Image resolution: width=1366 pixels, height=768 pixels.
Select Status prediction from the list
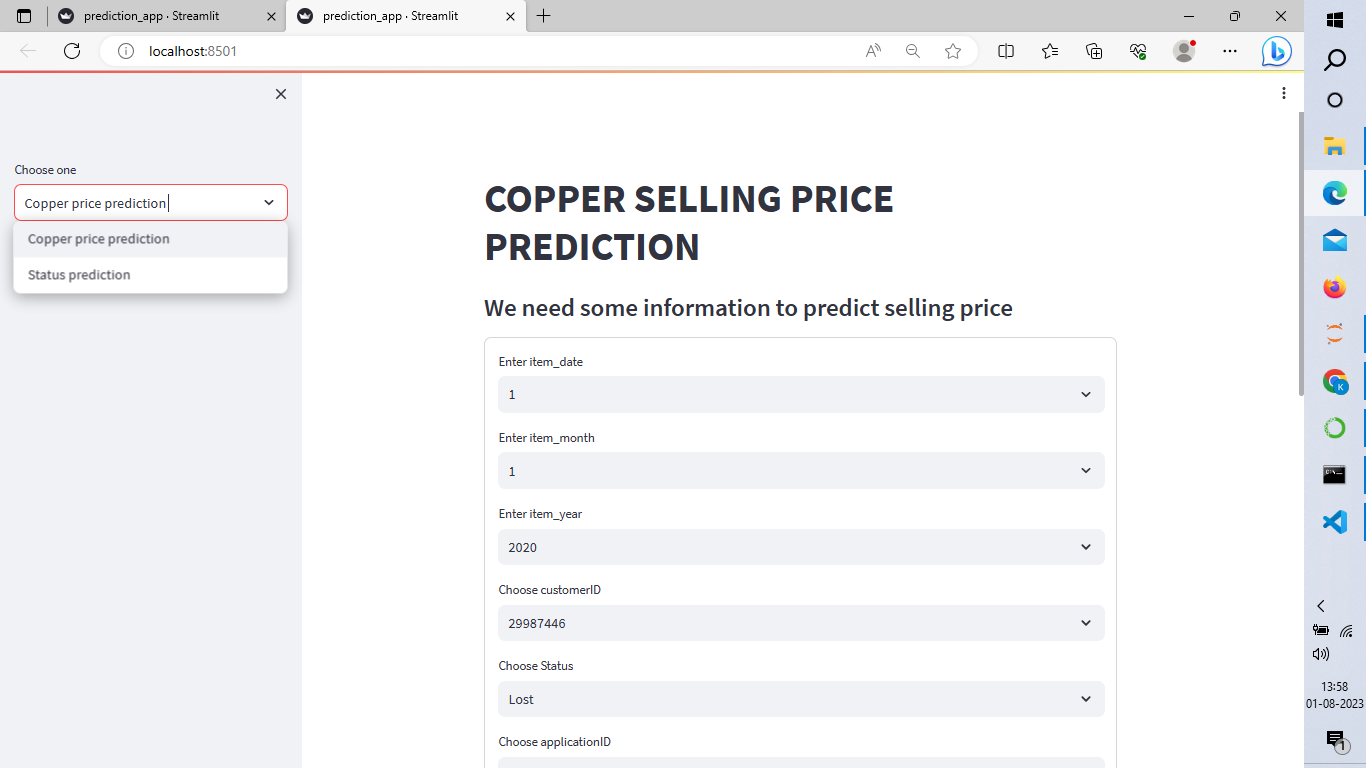click(81, 274)
